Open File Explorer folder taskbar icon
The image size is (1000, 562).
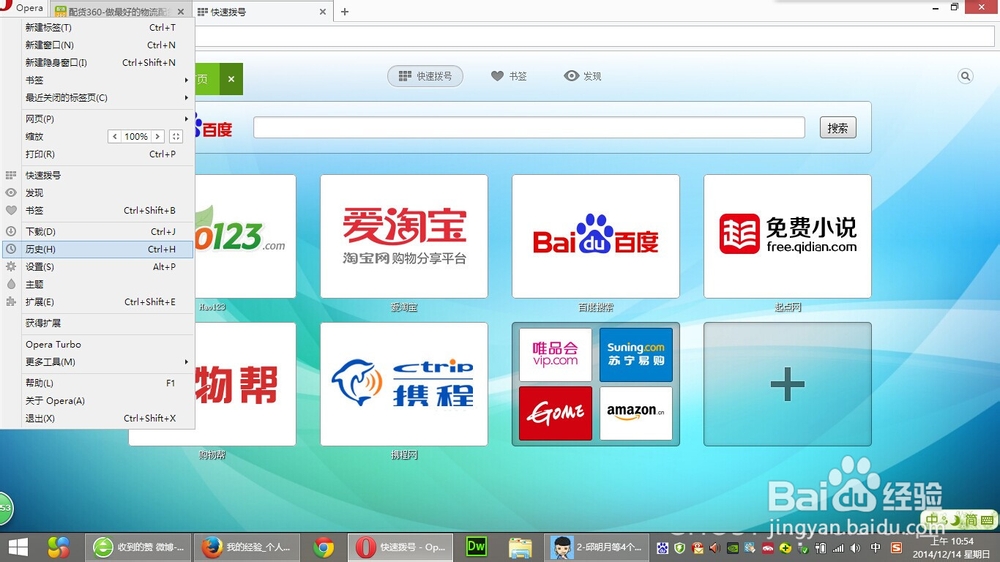(x=520, y=547)
